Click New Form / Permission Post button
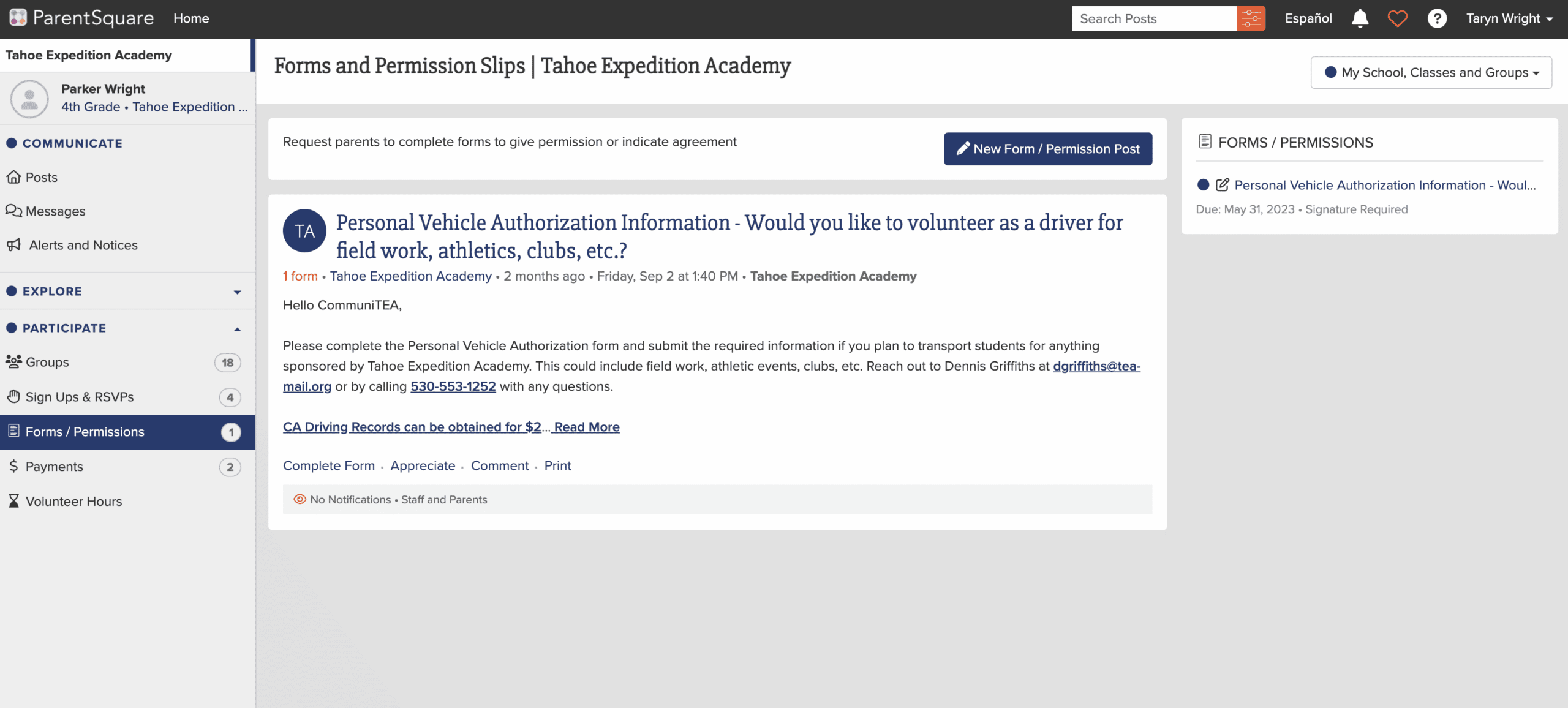This screenshot has height=708, width=1568. point(1048,149)
